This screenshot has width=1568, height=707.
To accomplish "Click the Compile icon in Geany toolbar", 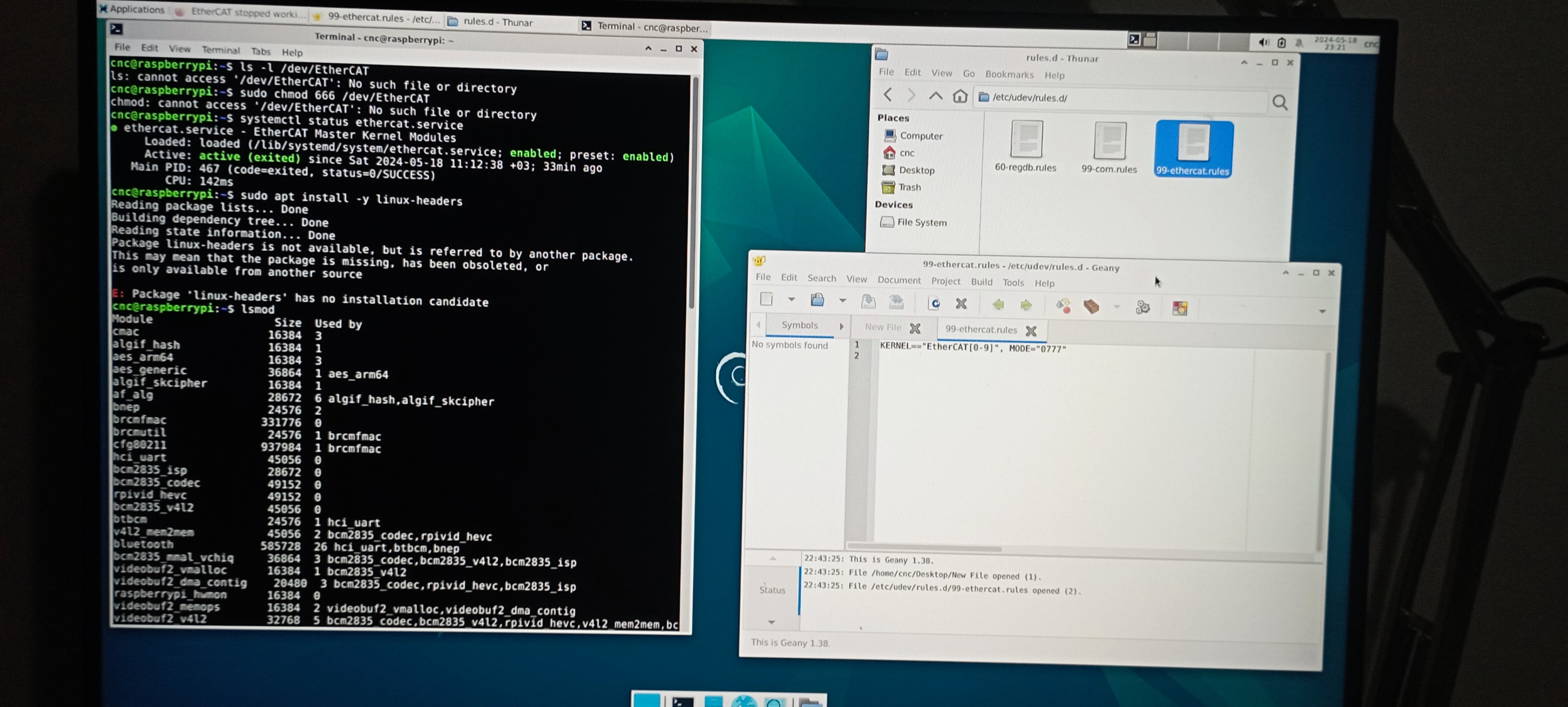I will click(1063, 305).
